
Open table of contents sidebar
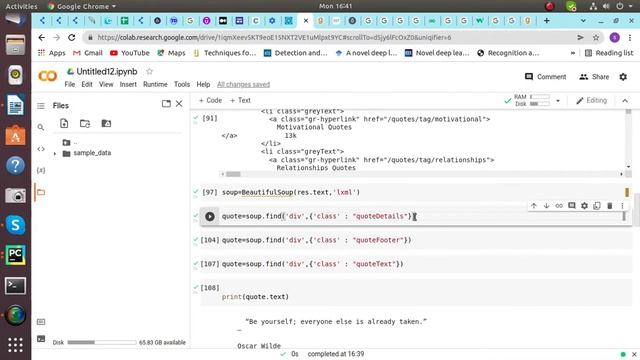41,106
